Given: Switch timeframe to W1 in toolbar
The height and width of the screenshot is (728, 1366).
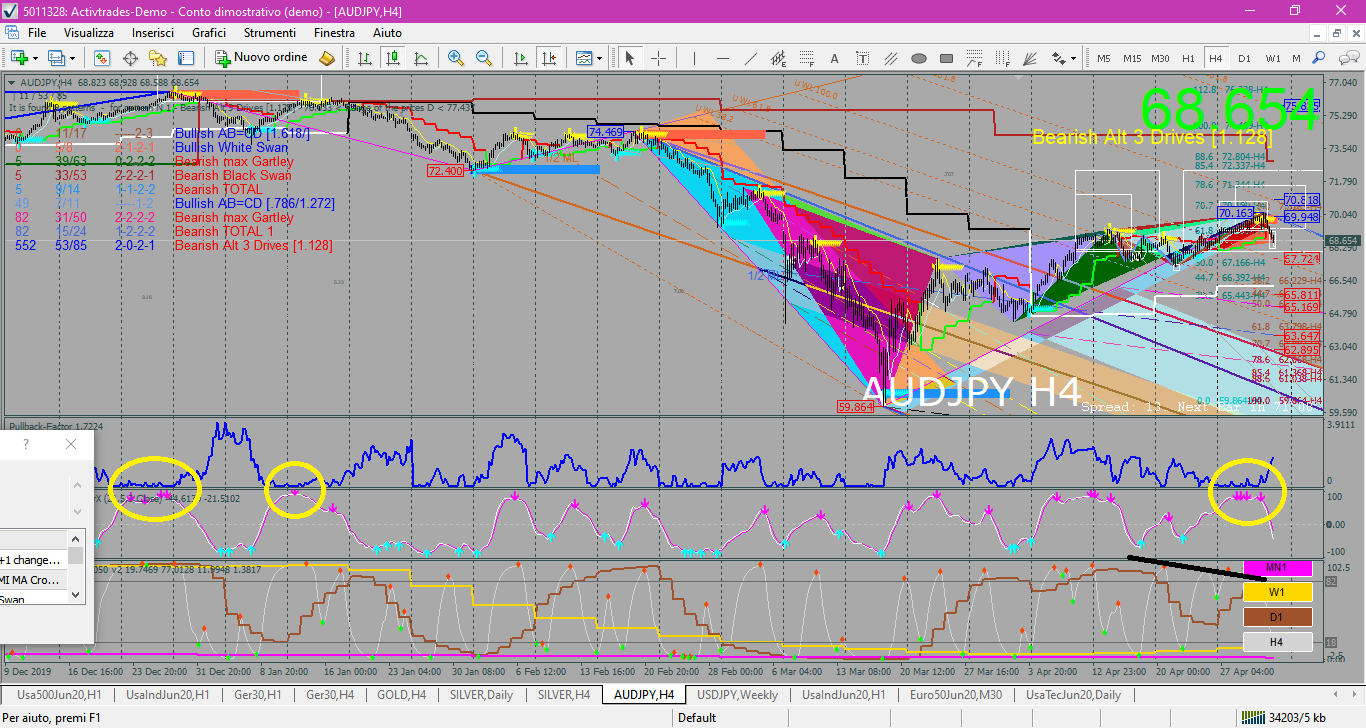Looking at the screenshot, I should click(x=1273, y=58).
